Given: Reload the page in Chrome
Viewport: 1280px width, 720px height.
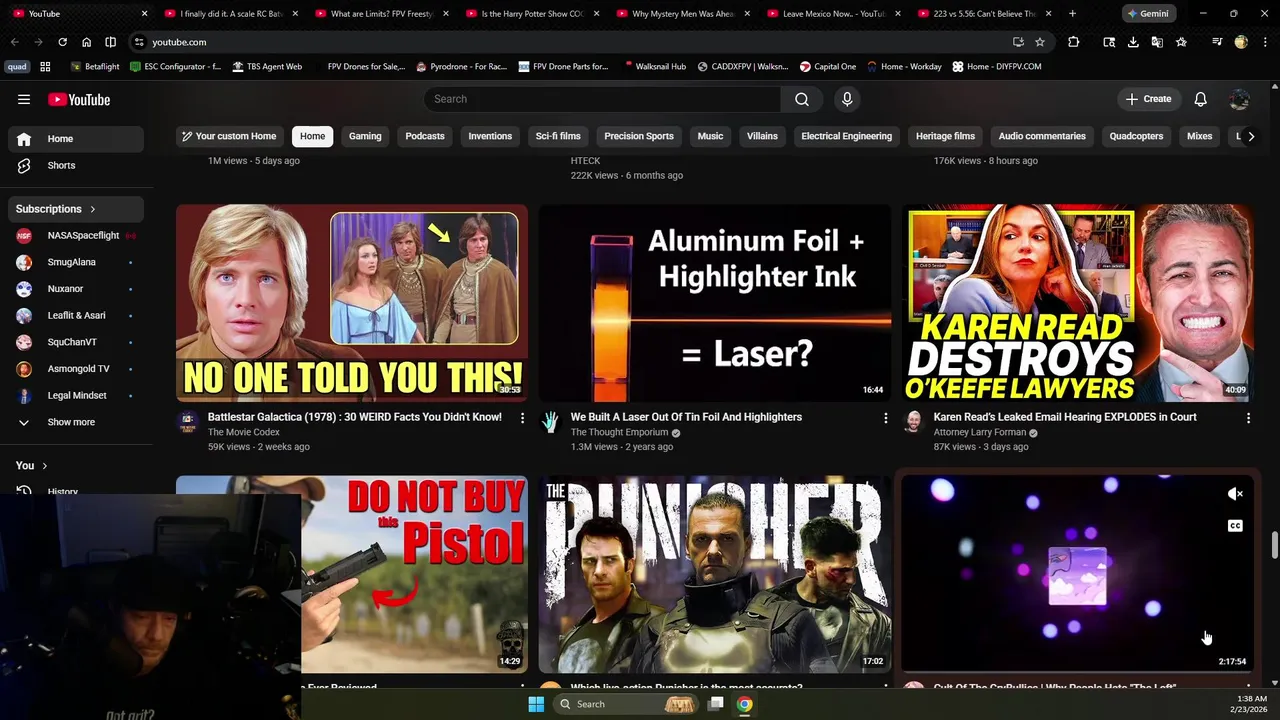Looking at the screenshot, I should 62,42.
